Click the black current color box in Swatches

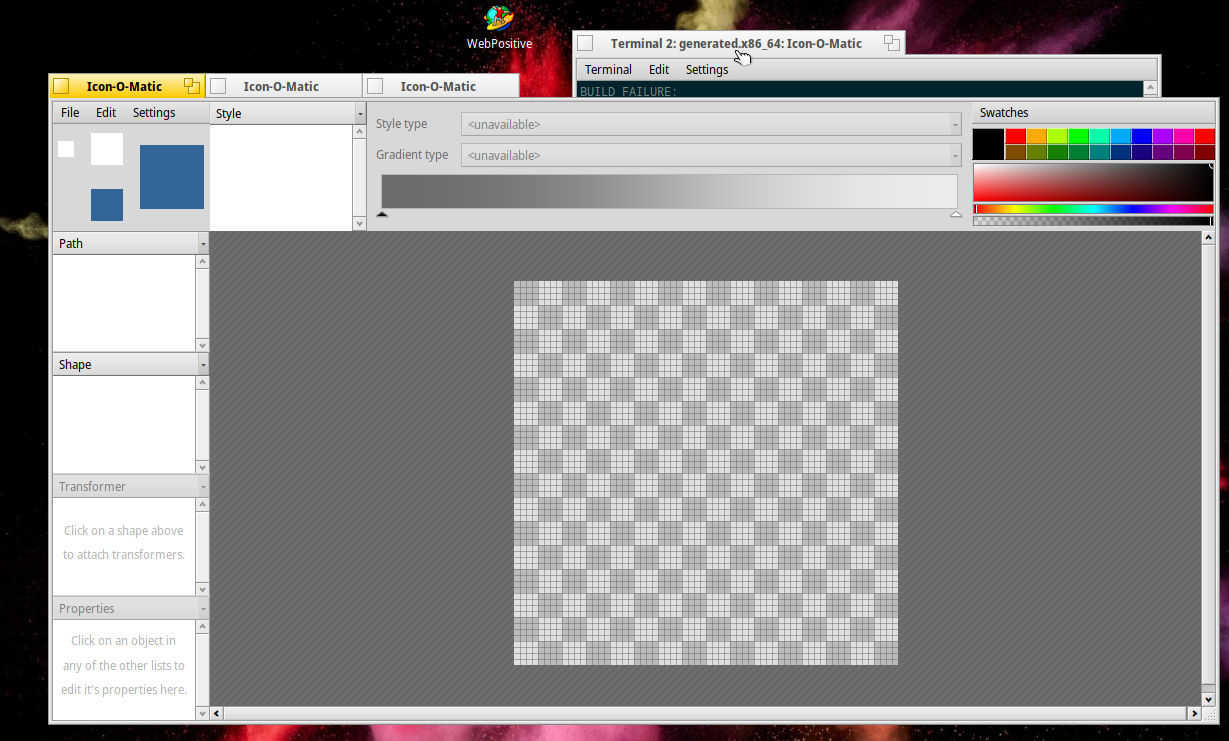(x=988, y=144)
